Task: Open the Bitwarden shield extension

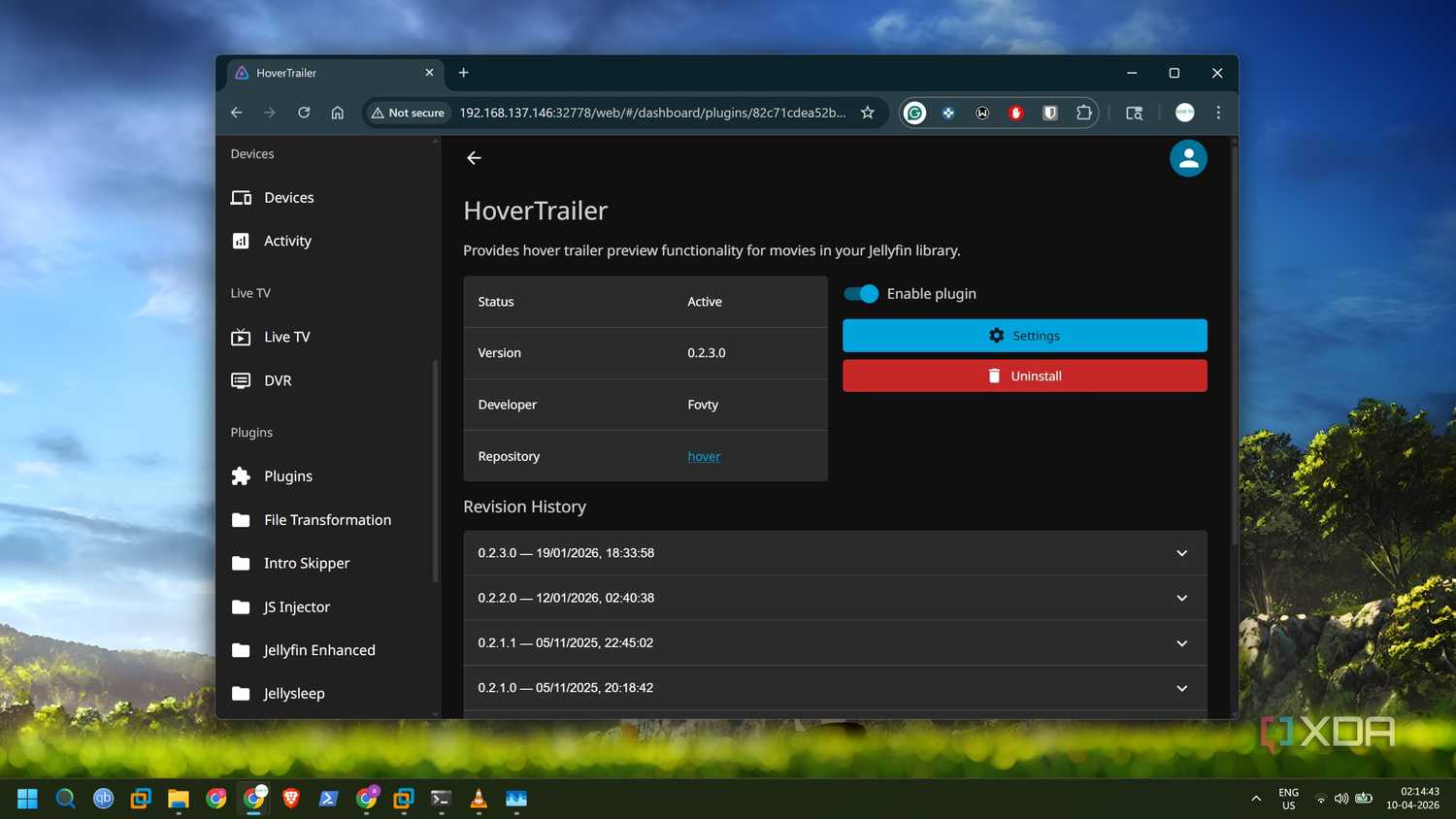Action: point(1050,113)
